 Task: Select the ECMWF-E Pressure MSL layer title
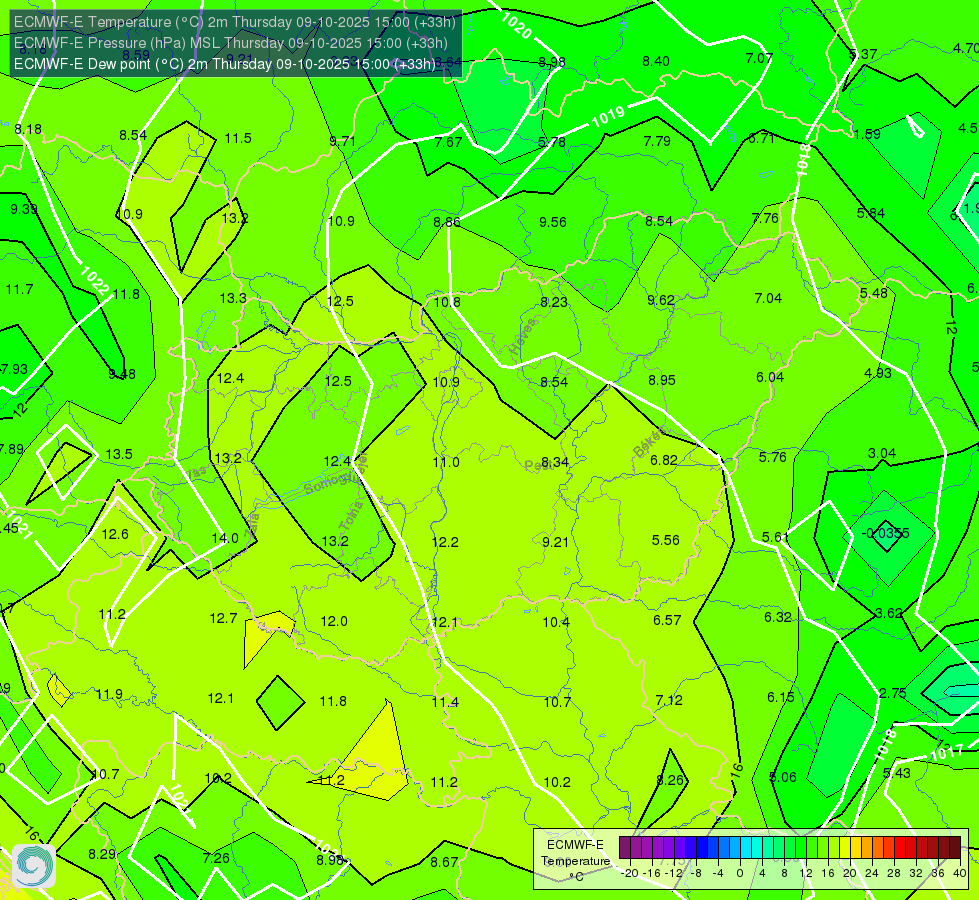click(231, 43)
